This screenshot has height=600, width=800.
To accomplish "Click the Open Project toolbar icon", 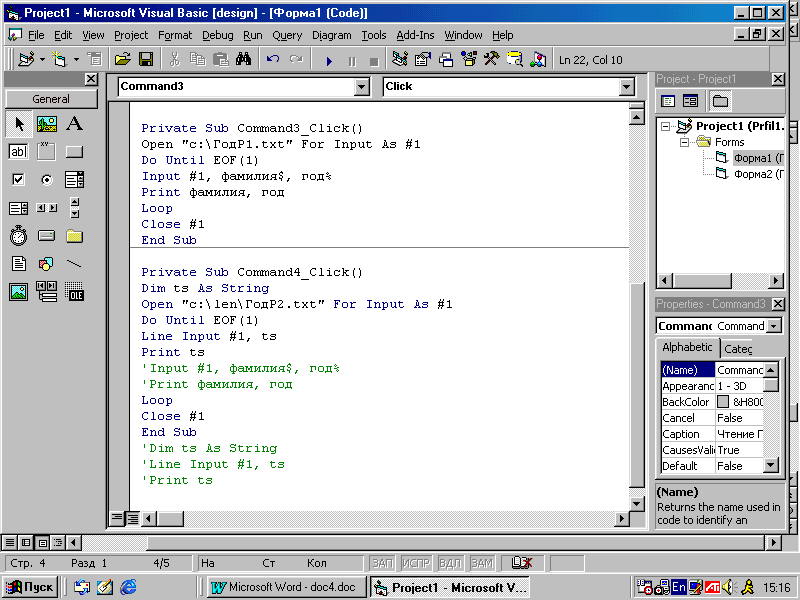I will pos(122,60).
